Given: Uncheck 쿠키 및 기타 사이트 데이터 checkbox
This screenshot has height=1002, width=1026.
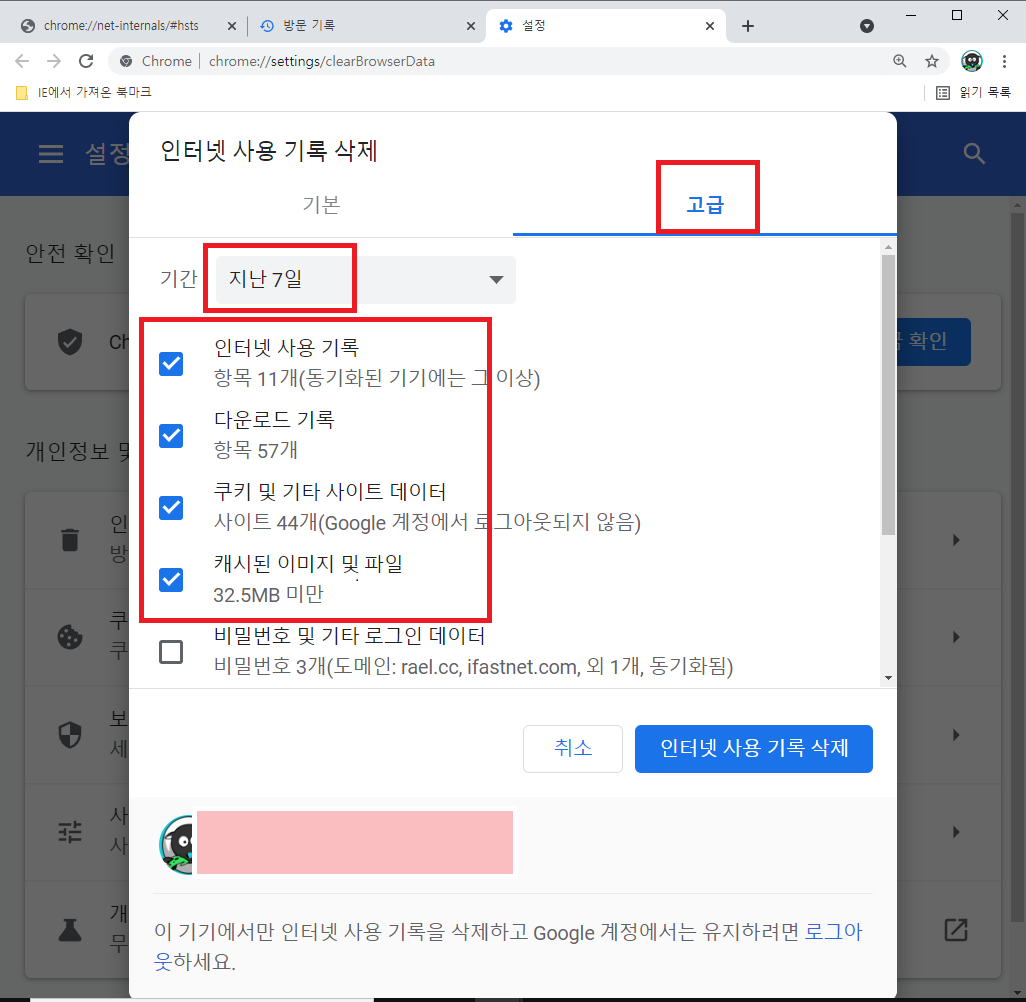Looking at the screenshot, I should tap(171, 507).
